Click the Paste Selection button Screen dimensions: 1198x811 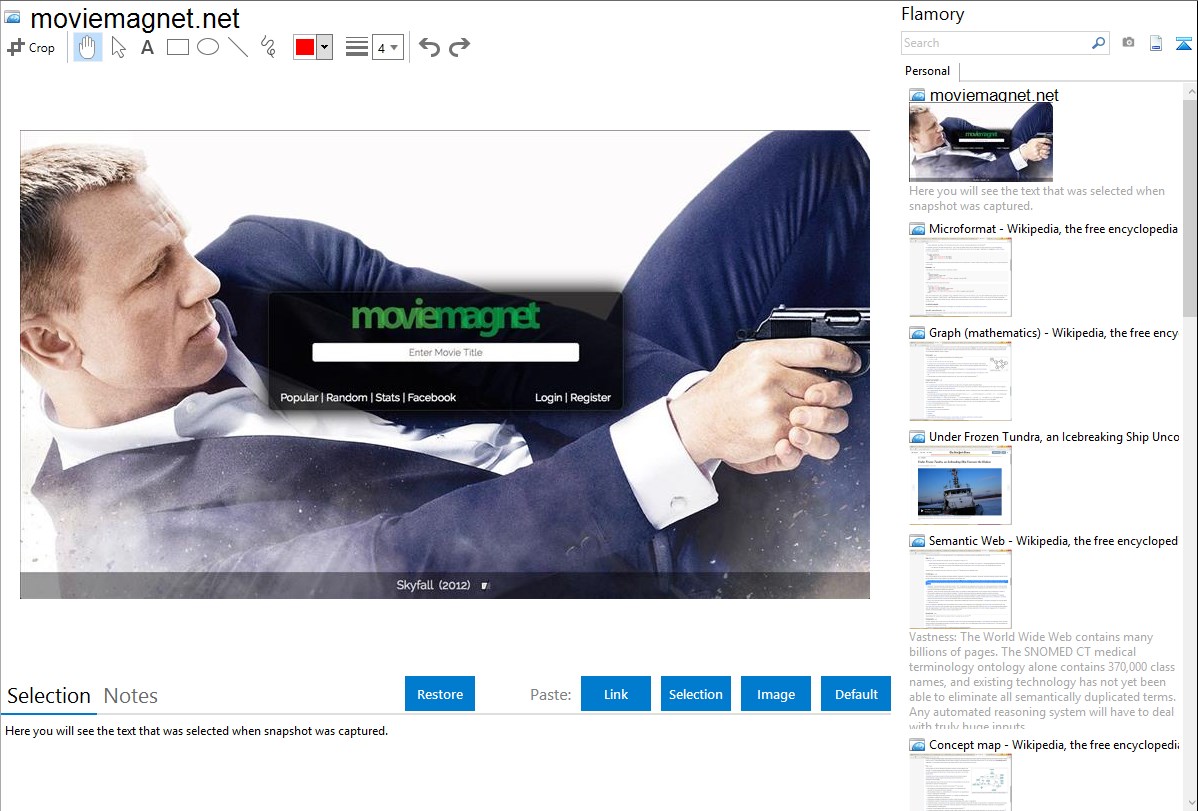(695, 693)
